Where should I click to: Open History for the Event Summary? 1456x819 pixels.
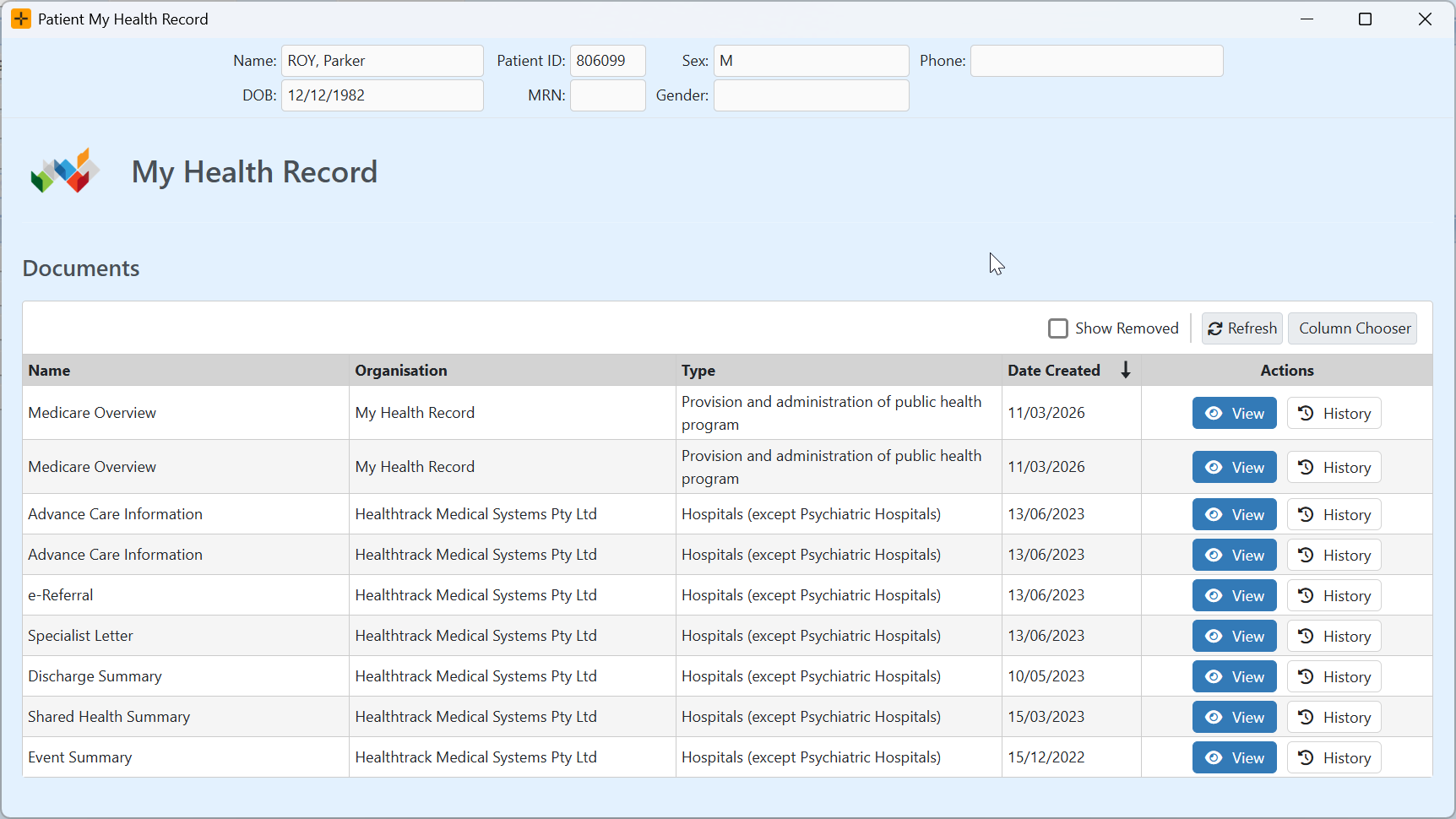[1334, 757]
